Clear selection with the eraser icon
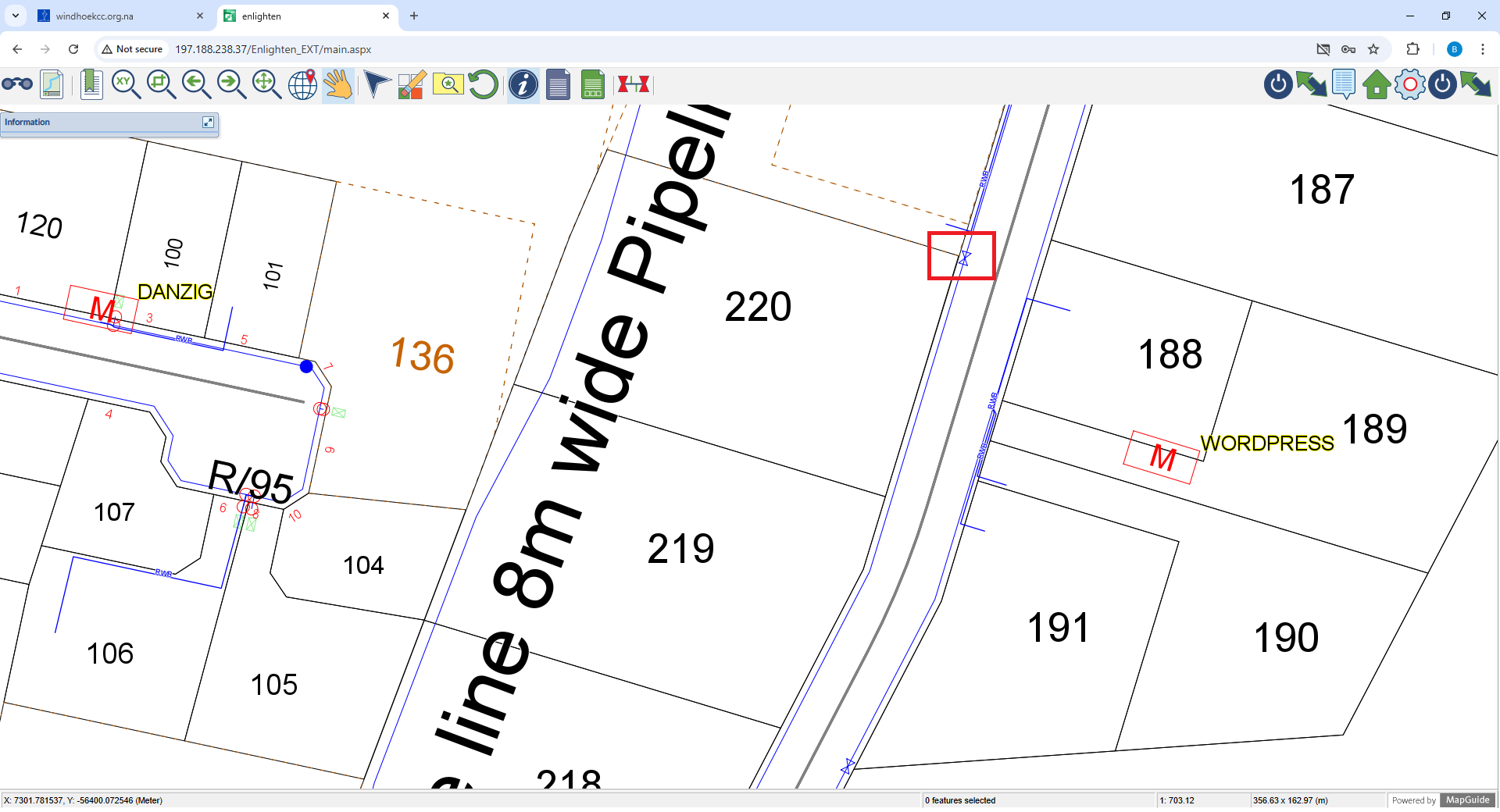 pyautogui.click(x=412, y=84)
